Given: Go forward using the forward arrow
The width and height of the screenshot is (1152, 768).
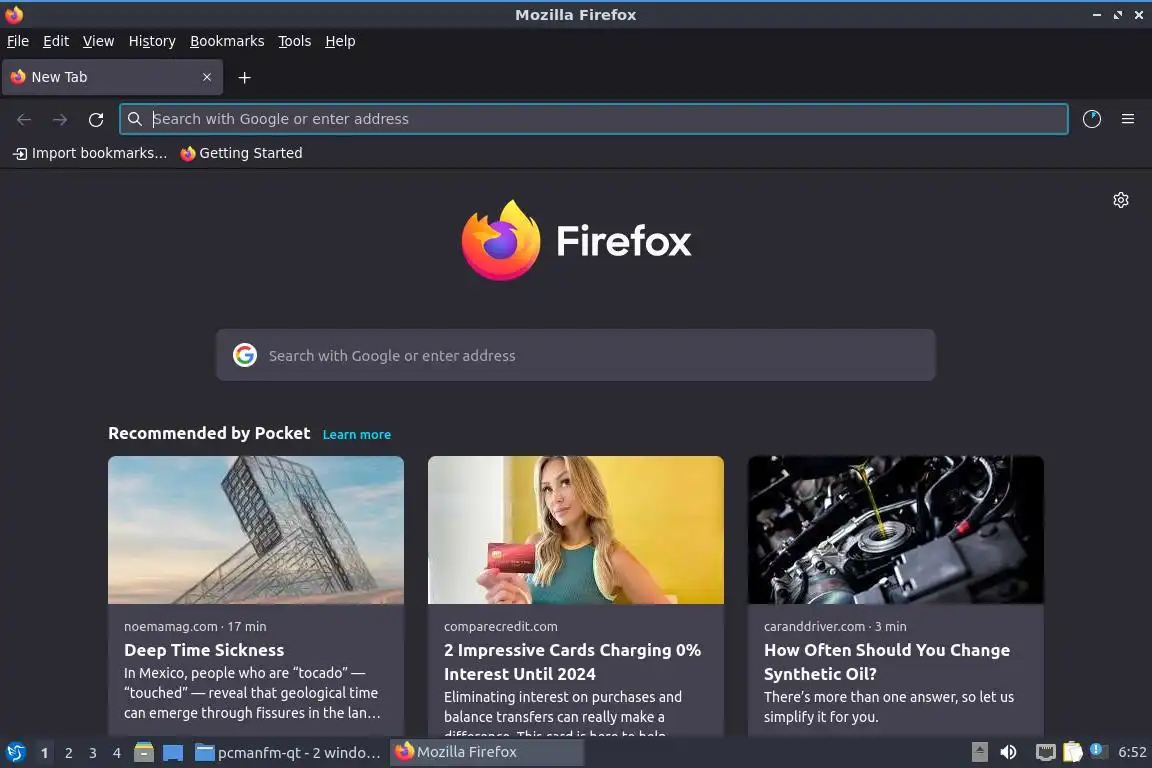Looking at the screenshot, I should pyautogui.click(x=60, y=119).
